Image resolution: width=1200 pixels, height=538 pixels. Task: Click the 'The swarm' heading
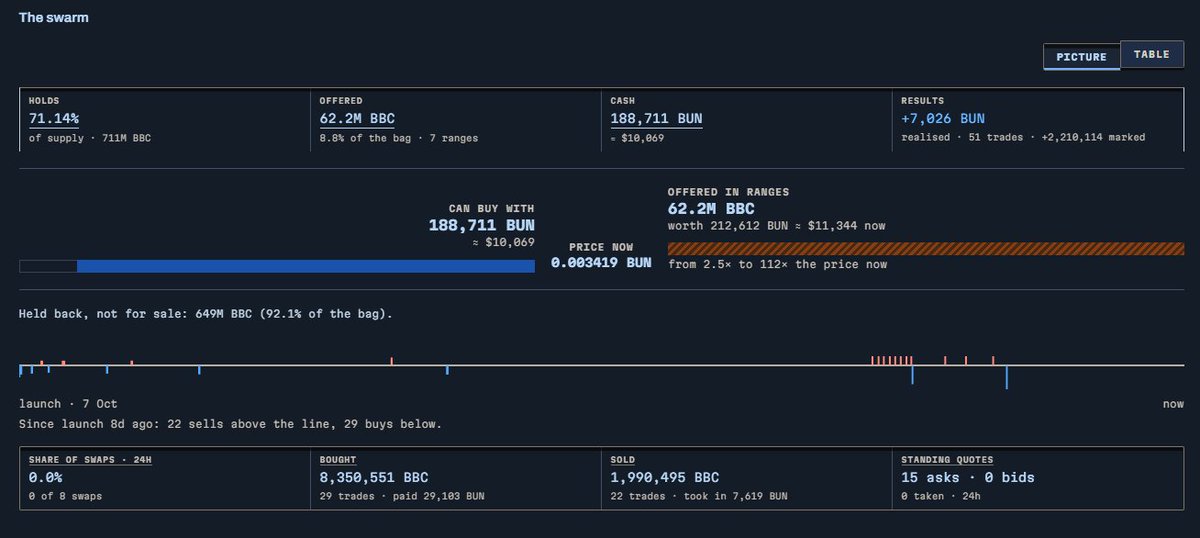tap(54, 17)
